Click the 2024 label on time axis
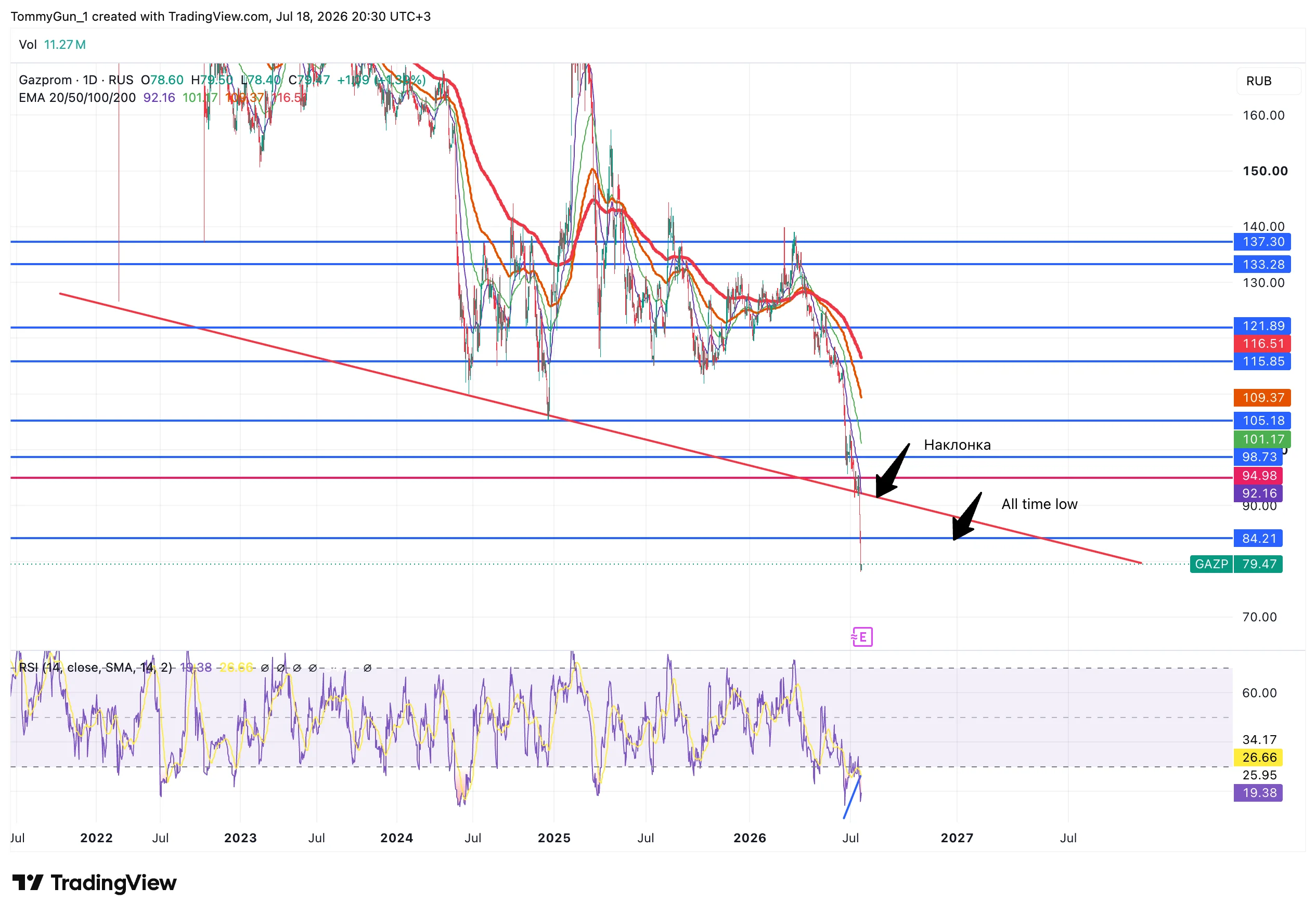The image size is (1316, 914). [396, 838]
